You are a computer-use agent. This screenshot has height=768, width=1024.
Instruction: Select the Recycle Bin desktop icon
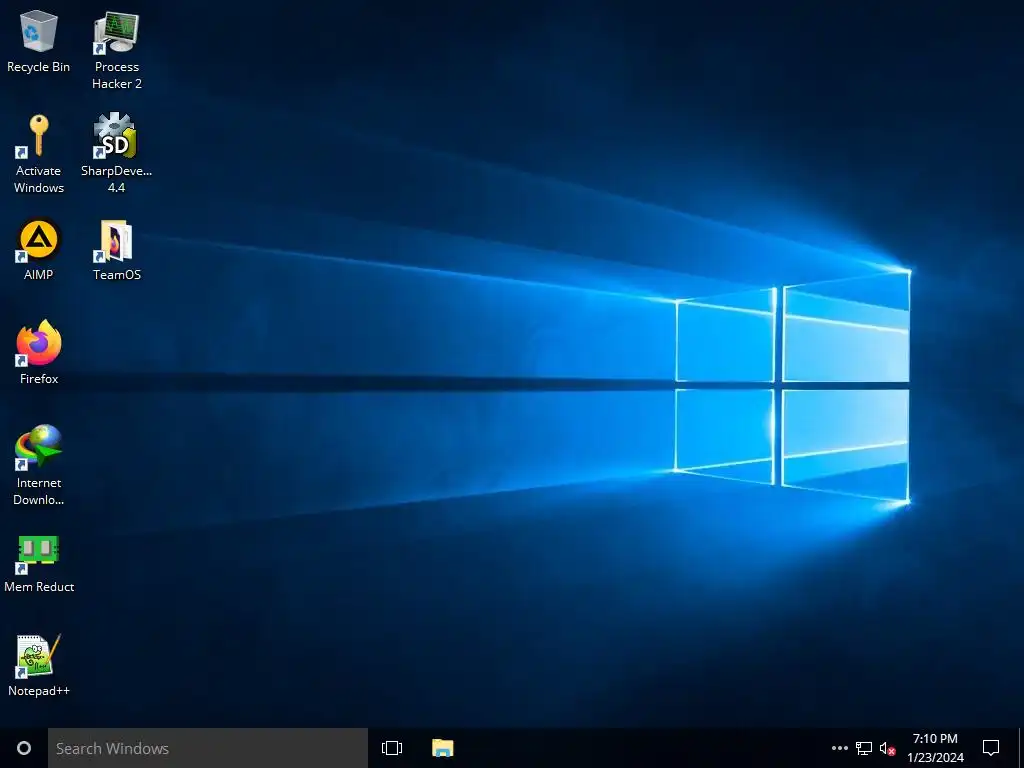click(x=39, y=42)
